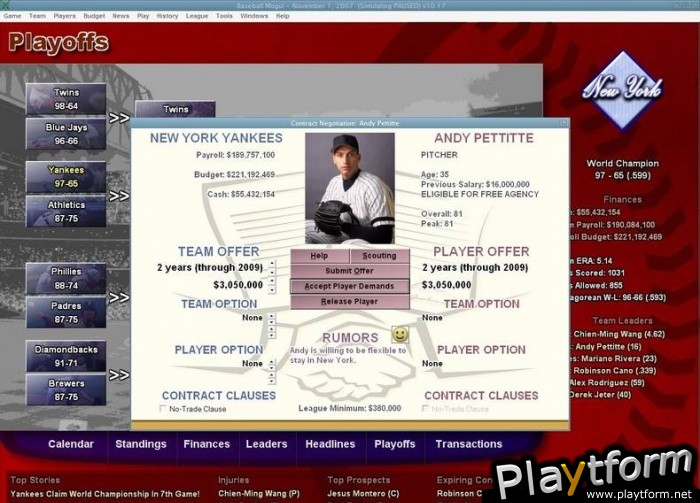Select the Yankees 97-65 bracket box
700x503 pixels.
(66, 177)
